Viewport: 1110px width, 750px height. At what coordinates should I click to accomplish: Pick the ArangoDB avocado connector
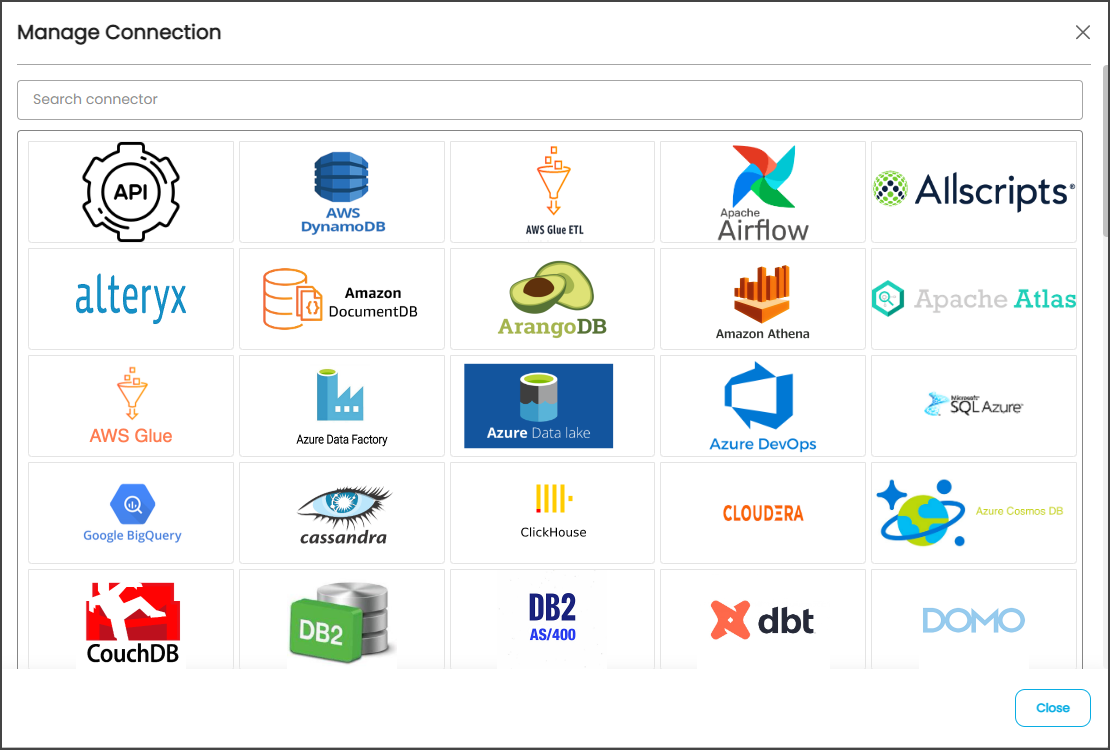point(552,299)
